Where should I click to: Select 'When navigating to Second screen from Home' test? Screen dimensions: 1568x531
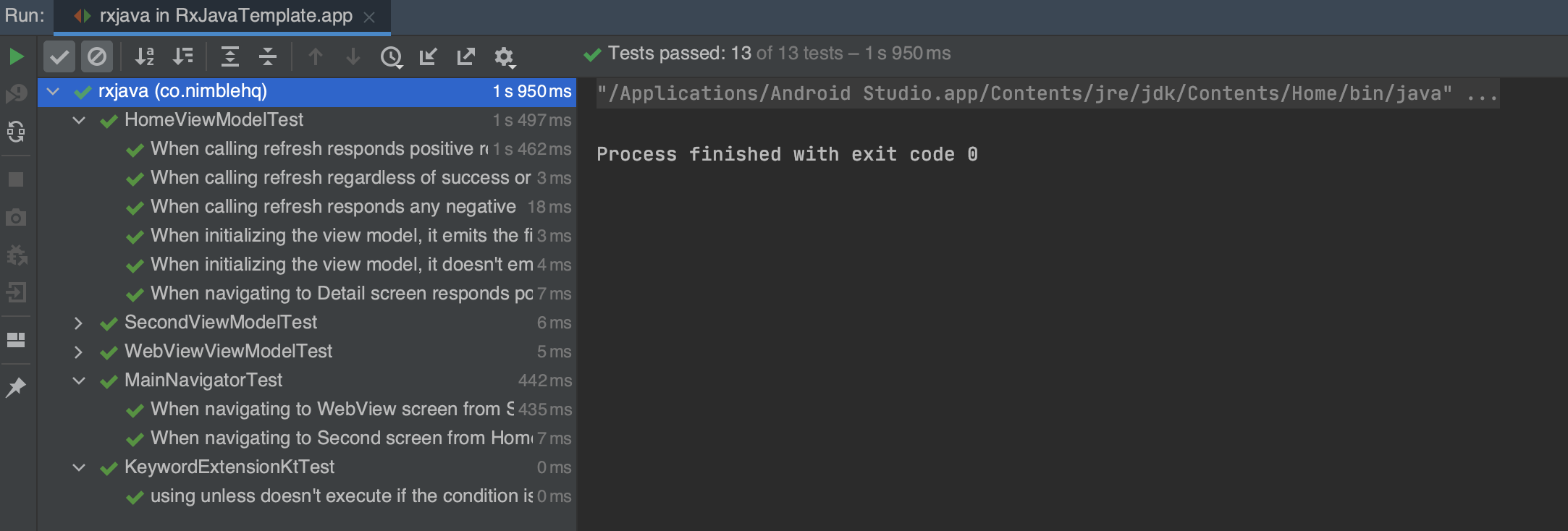pos(307,438)
